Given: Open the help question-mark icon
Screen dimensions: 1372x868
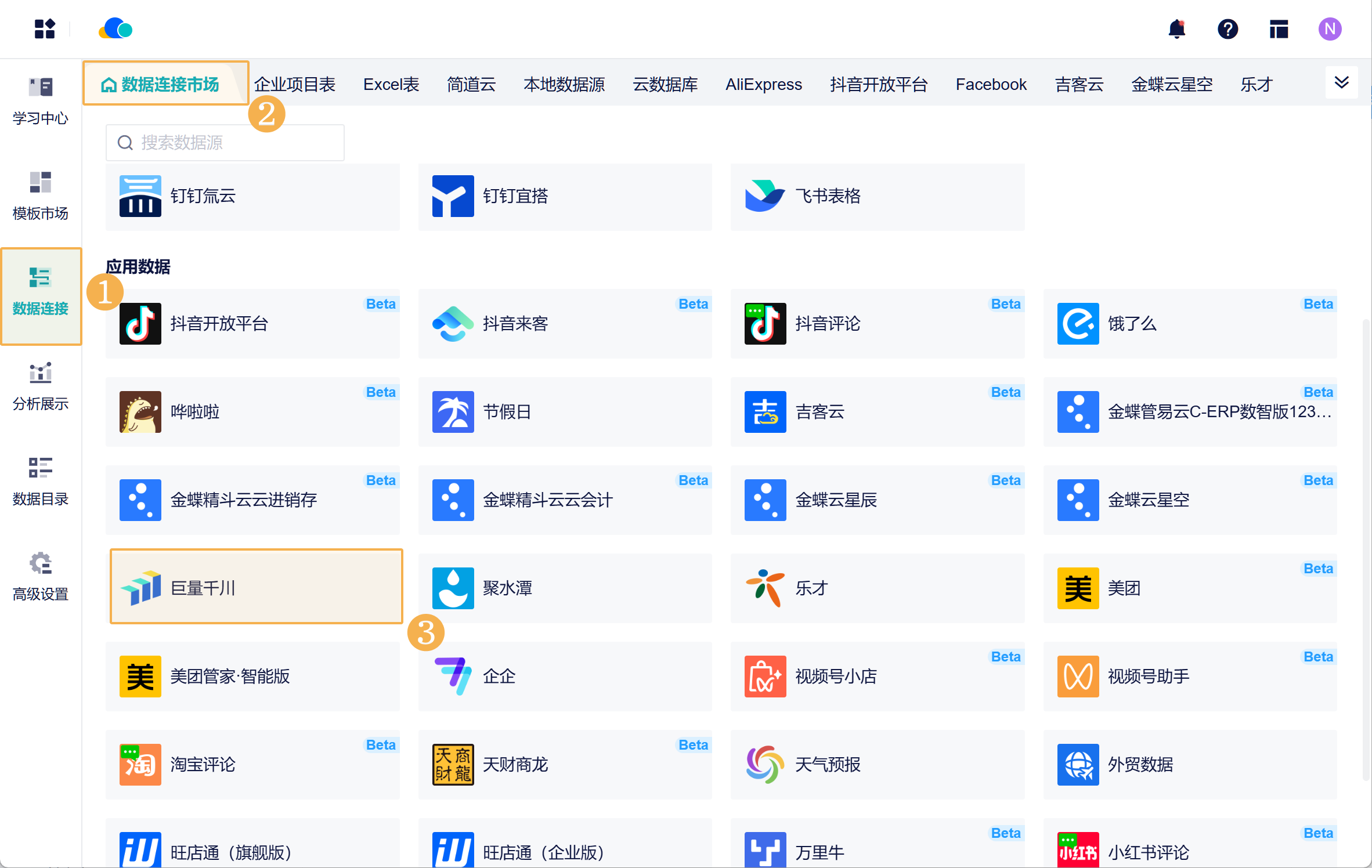Looking at the screenshot, I should click(1228, 29).
